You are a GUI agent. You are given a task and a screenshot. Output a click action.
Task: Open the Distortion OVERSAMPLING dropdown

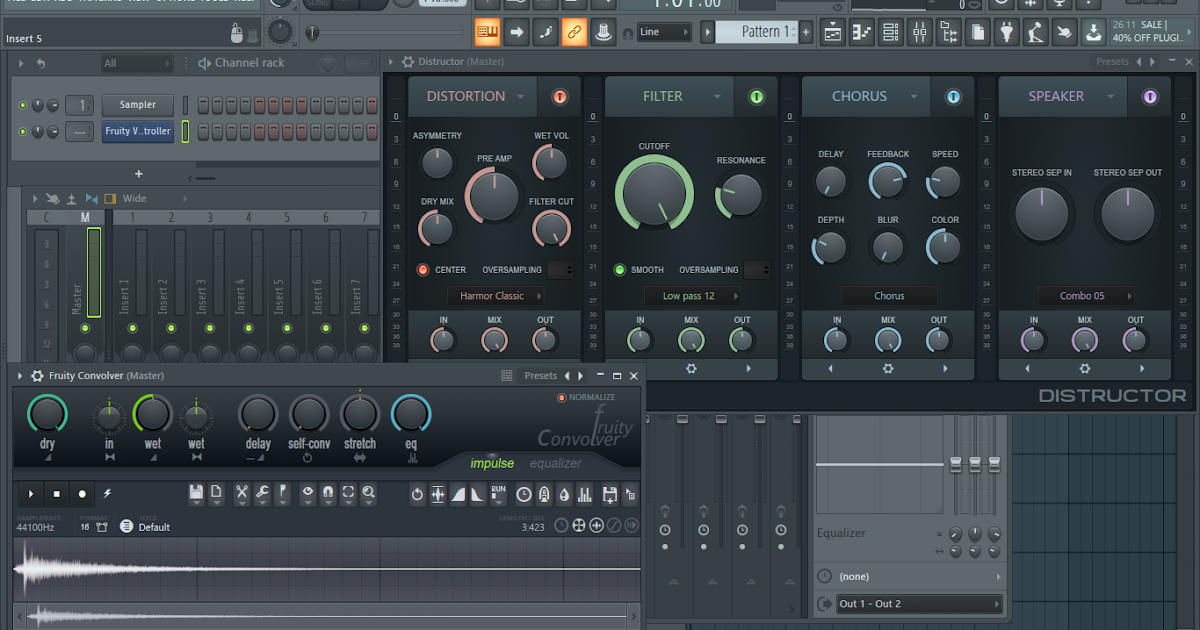561,270
